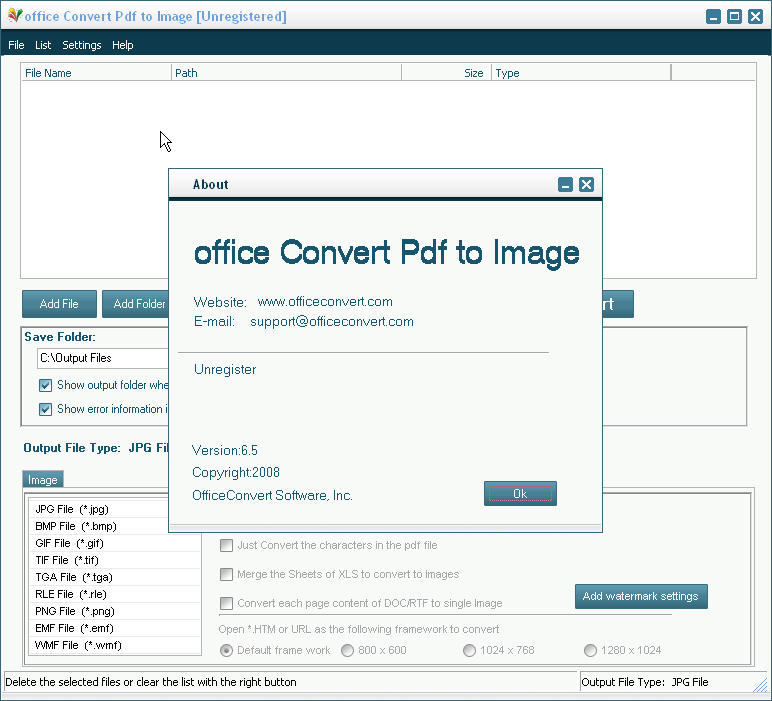Click the Save Folder path field

click(103, 358)
